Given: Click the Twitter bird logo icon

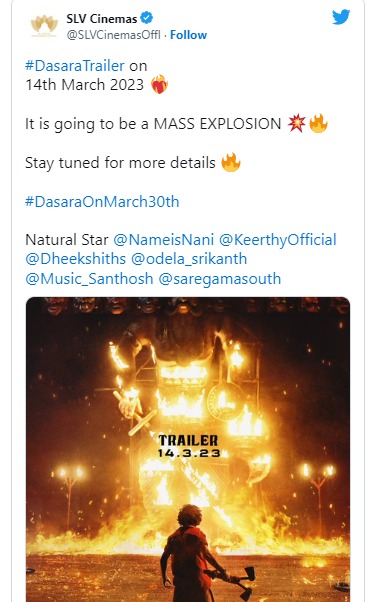Looking at the screenshot, I should (x=341, y=17).
